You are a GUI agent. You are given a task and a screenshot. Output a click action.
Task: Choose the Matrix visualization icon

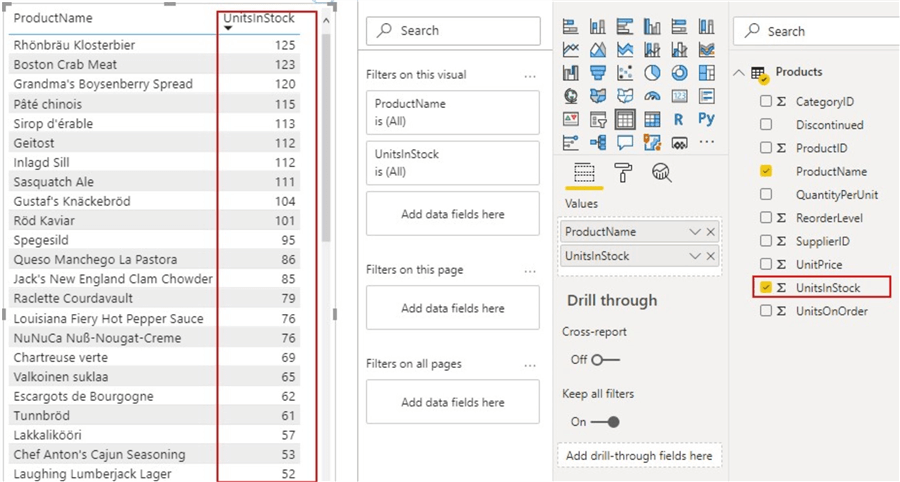click(x=652, y=119)
